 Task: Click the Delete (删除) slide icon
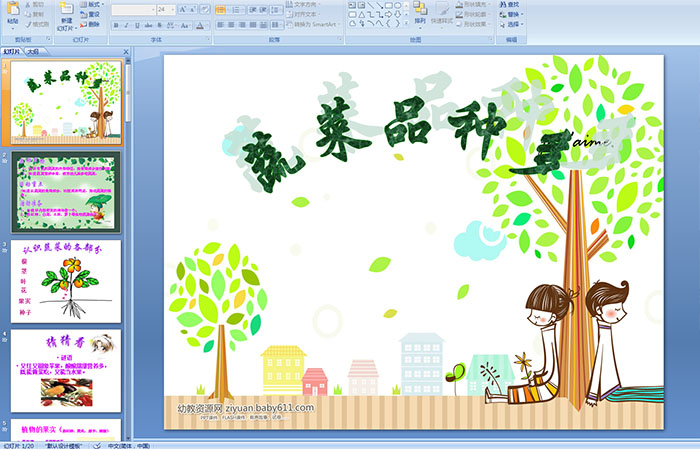pyautogui.click(x=83, y=24)
